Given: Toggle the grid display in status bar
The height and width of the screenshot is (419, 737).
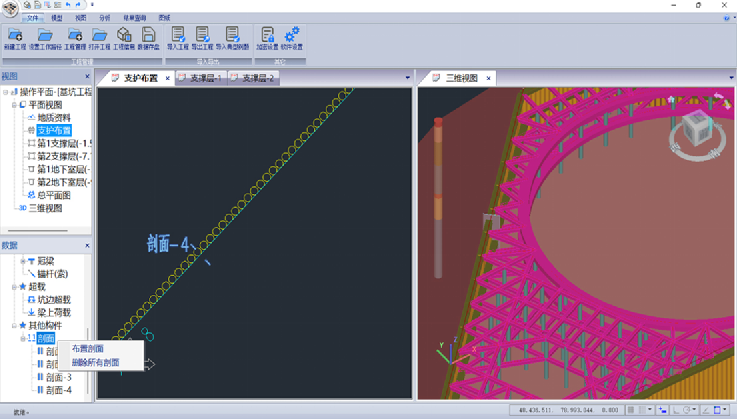Looking at the screenshot, I should click(632, 410).
